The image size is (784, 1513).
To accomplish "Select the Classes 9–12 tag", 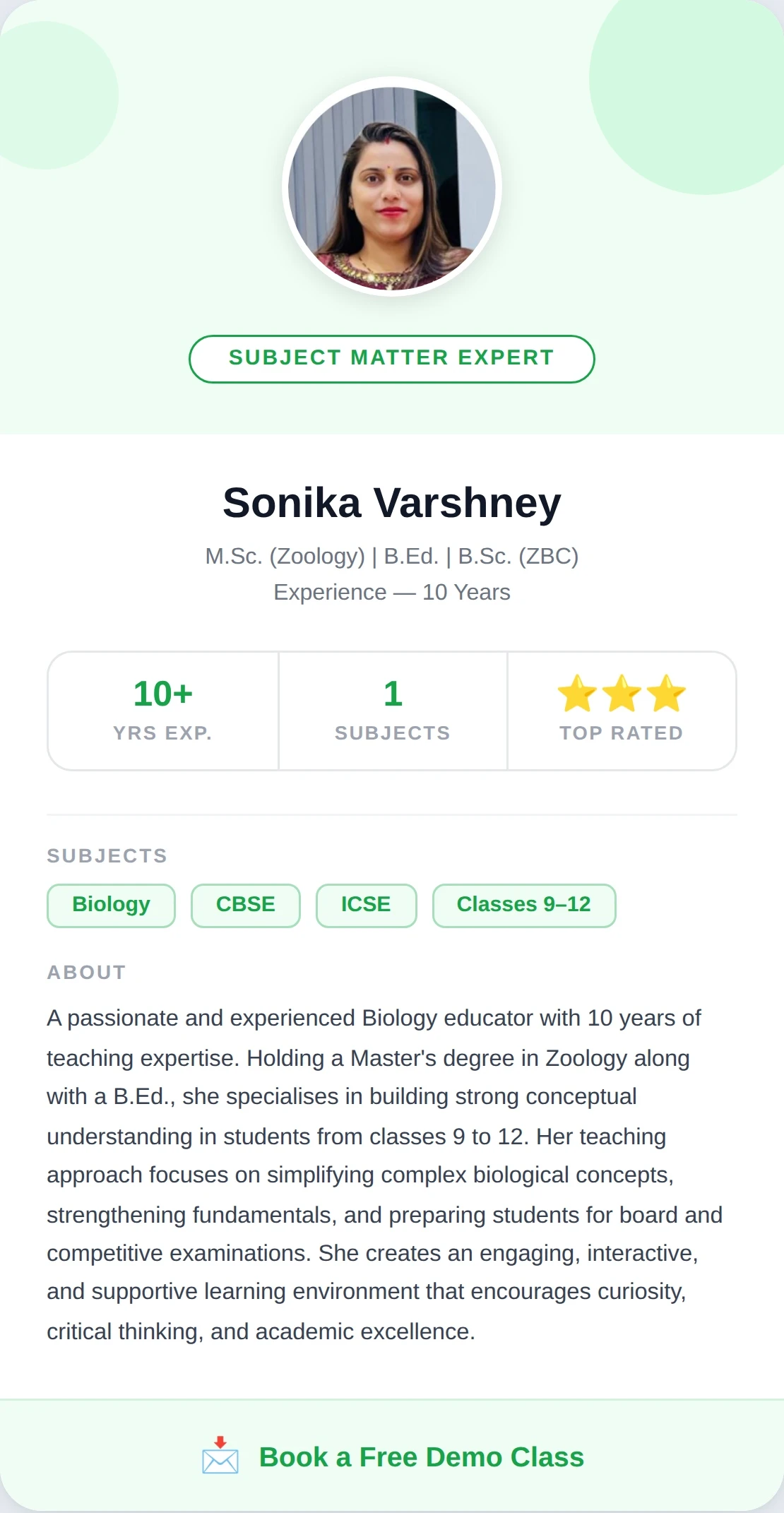I will pyautogui.click(x=523, y=905).
